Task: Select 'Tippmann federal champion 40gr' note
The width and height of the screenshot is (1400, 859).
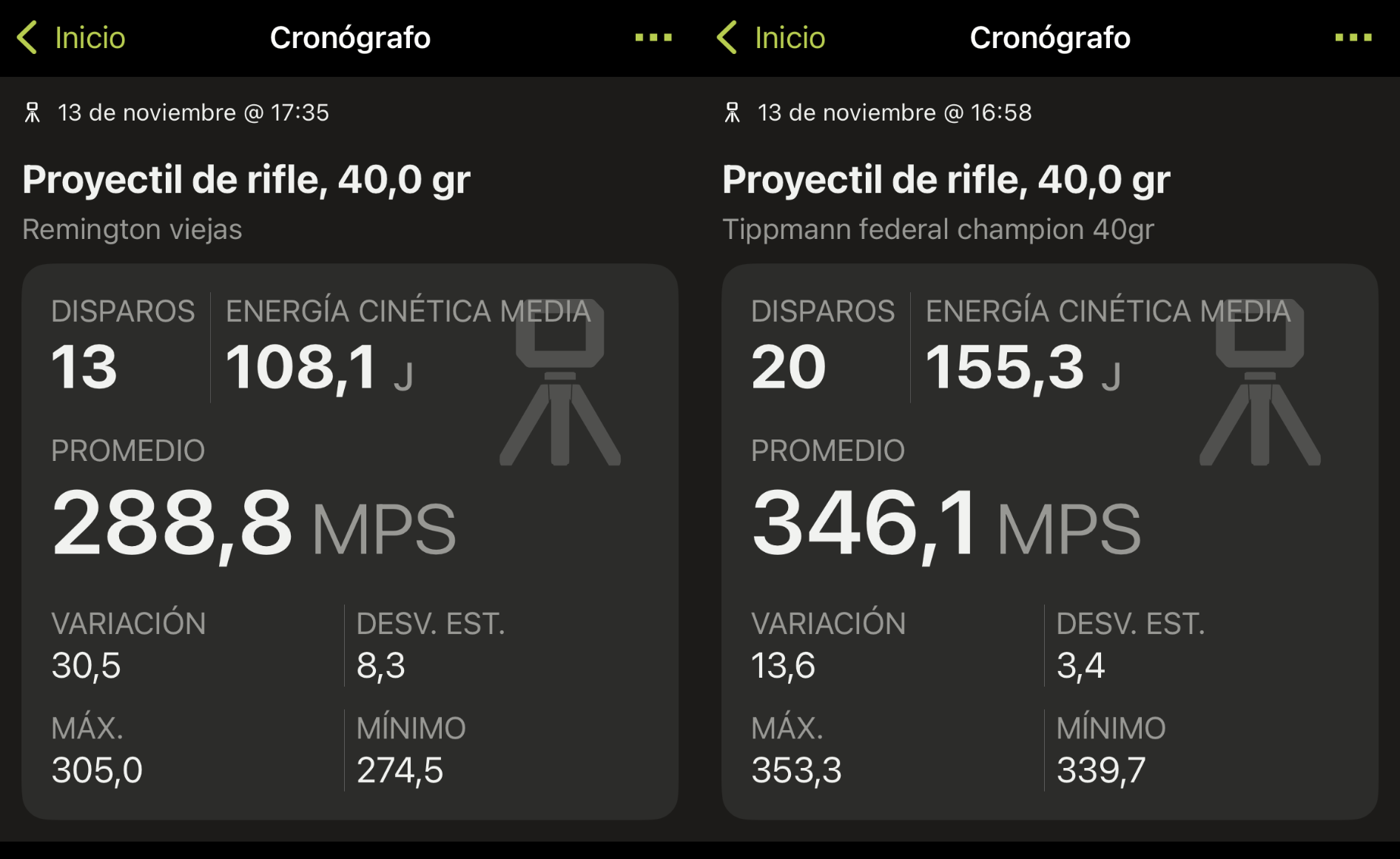Action: tap(938, 229)
